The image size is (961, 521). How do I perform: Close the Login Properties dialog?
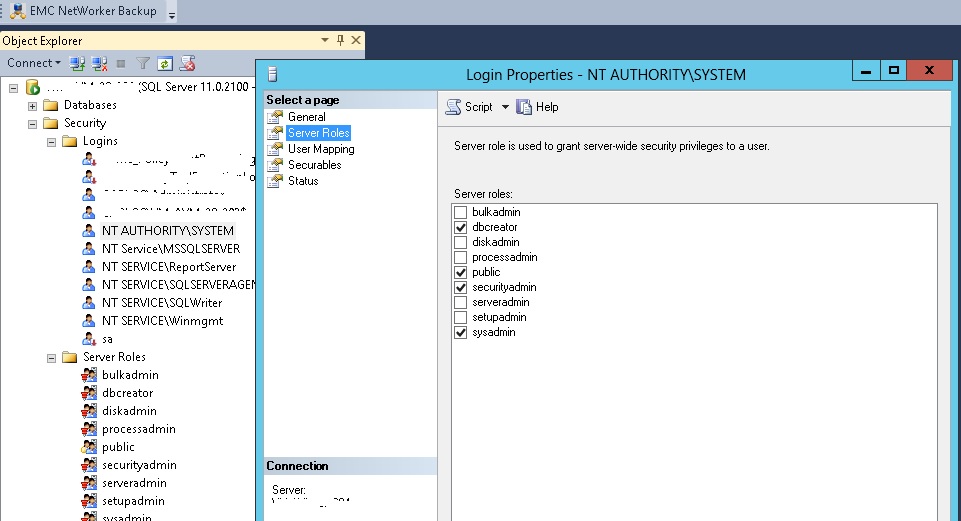(929, 70)
